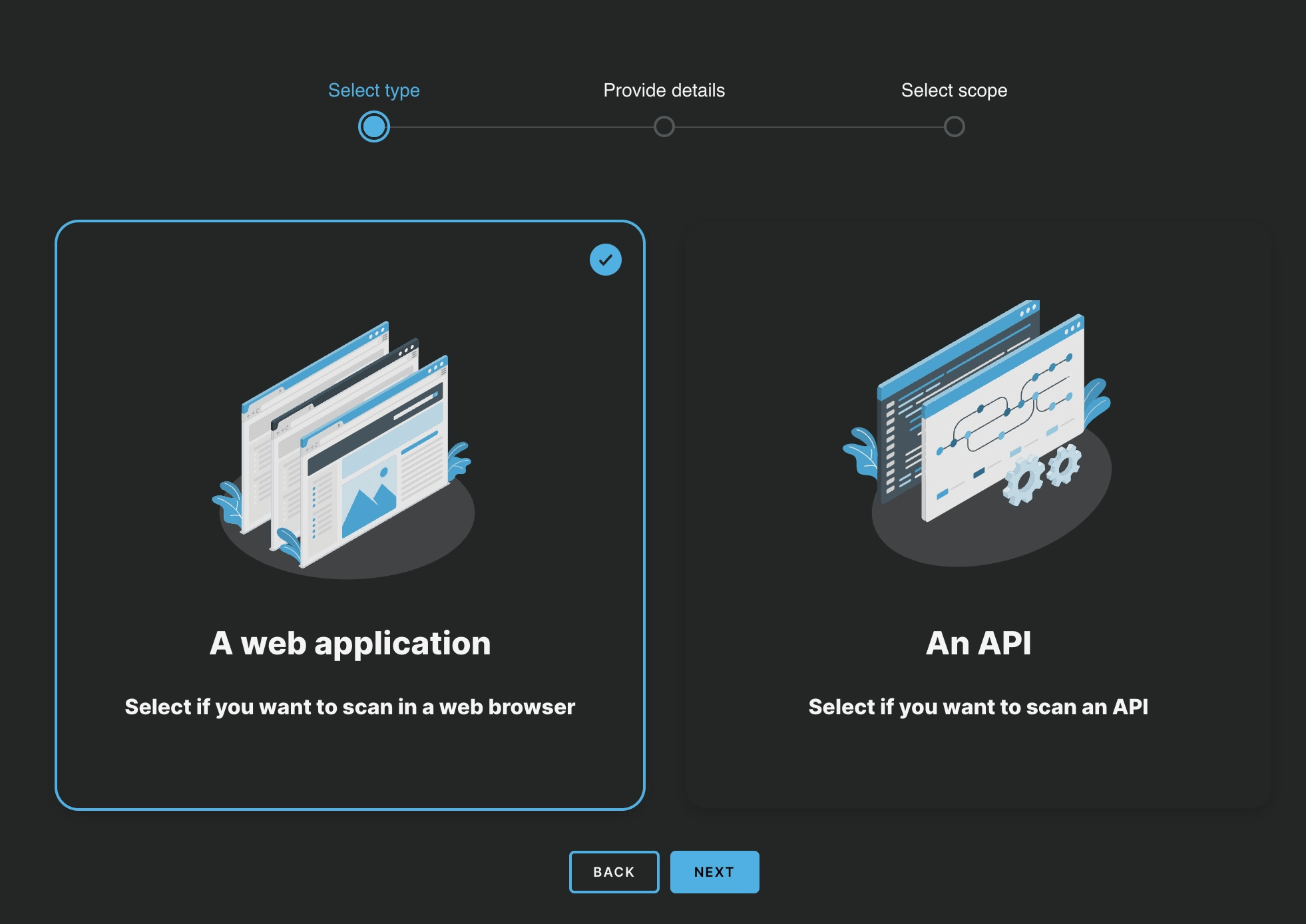Jump to the Select scope step label
This screenshot has height=924, width=1306.
954,91
